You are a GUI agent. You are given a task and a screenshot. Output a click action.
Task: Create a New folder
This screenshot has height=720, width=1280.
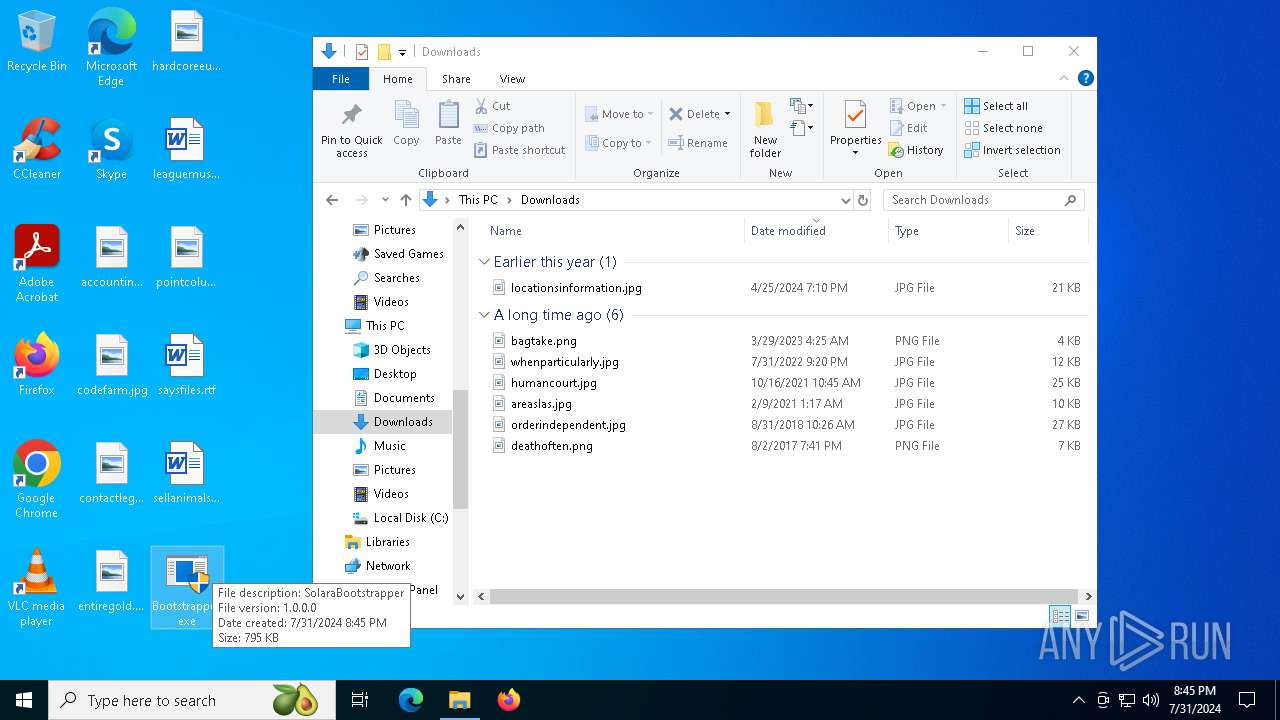tap(765, 129)
